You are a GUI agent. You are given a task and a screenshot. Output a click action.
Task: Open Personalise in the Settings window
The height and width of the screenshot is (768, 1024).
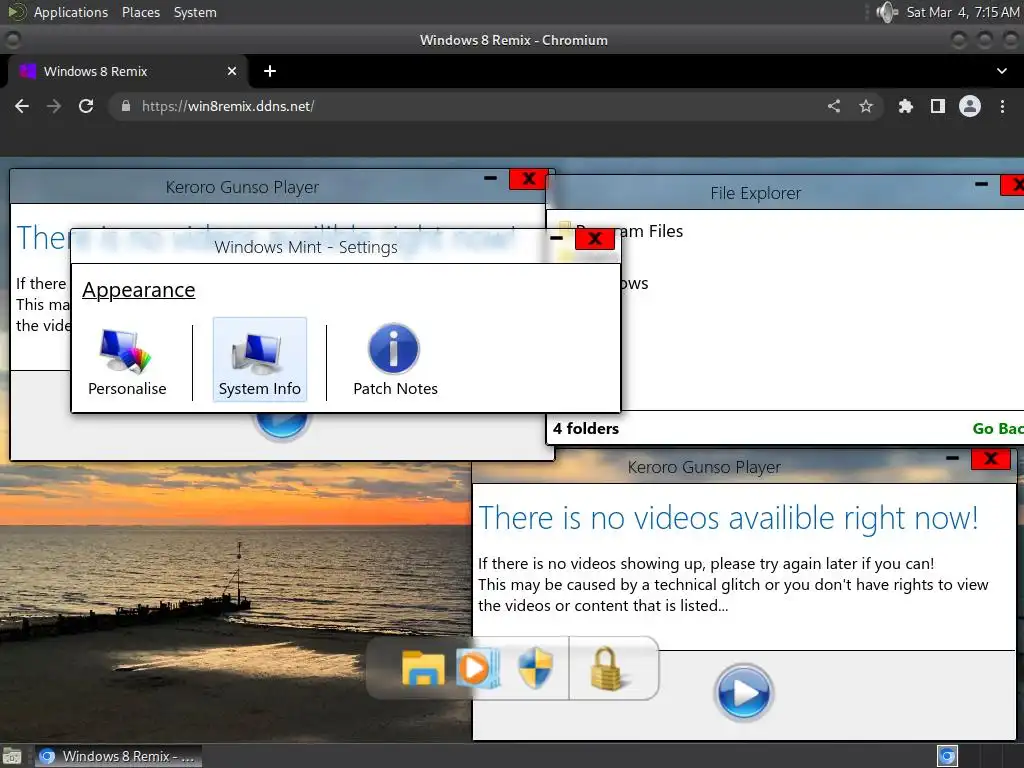coord(127,362)
